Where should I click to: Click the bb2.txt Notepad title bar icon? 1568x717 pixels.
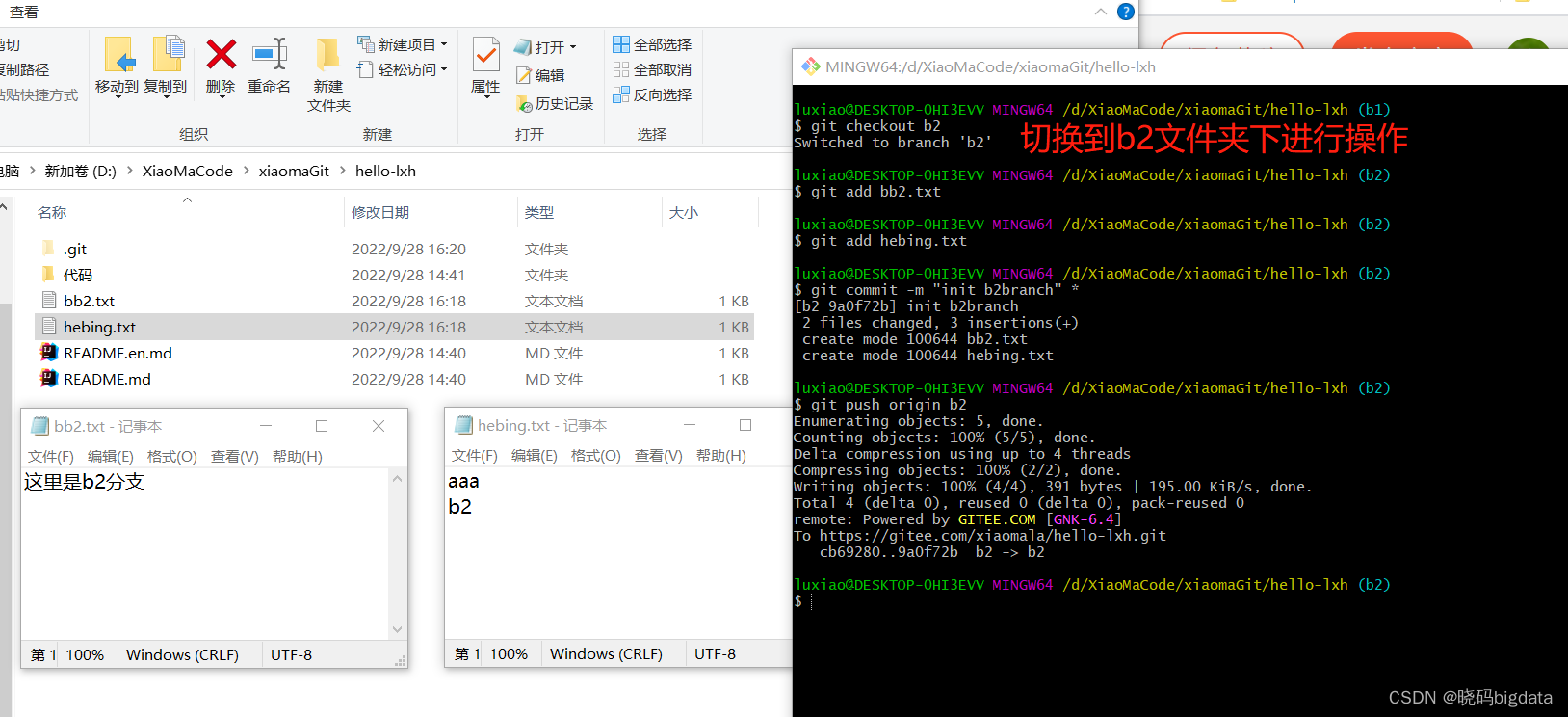pyautogui.click(x=39, y=426)
